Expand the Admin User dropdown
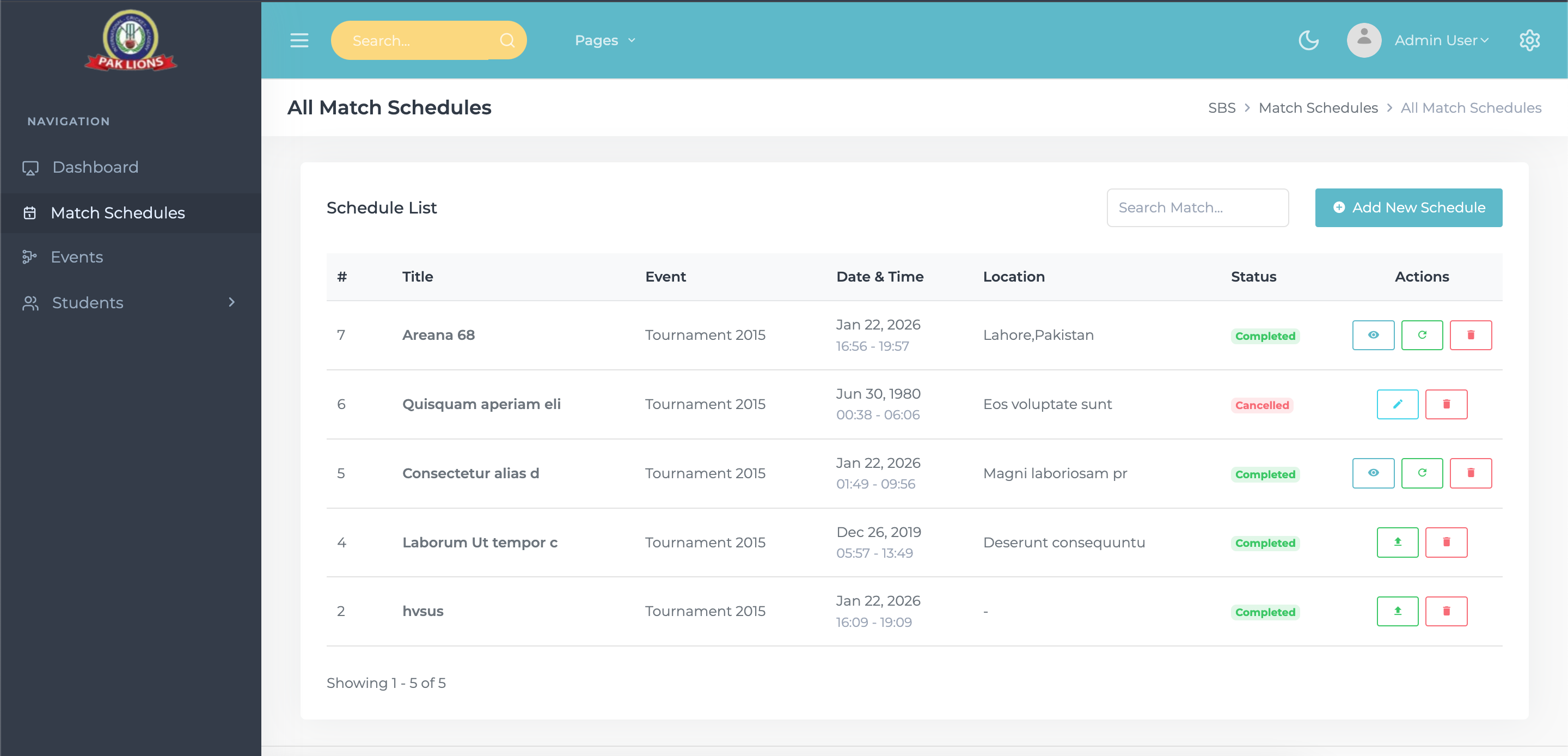 (1441, 40)
